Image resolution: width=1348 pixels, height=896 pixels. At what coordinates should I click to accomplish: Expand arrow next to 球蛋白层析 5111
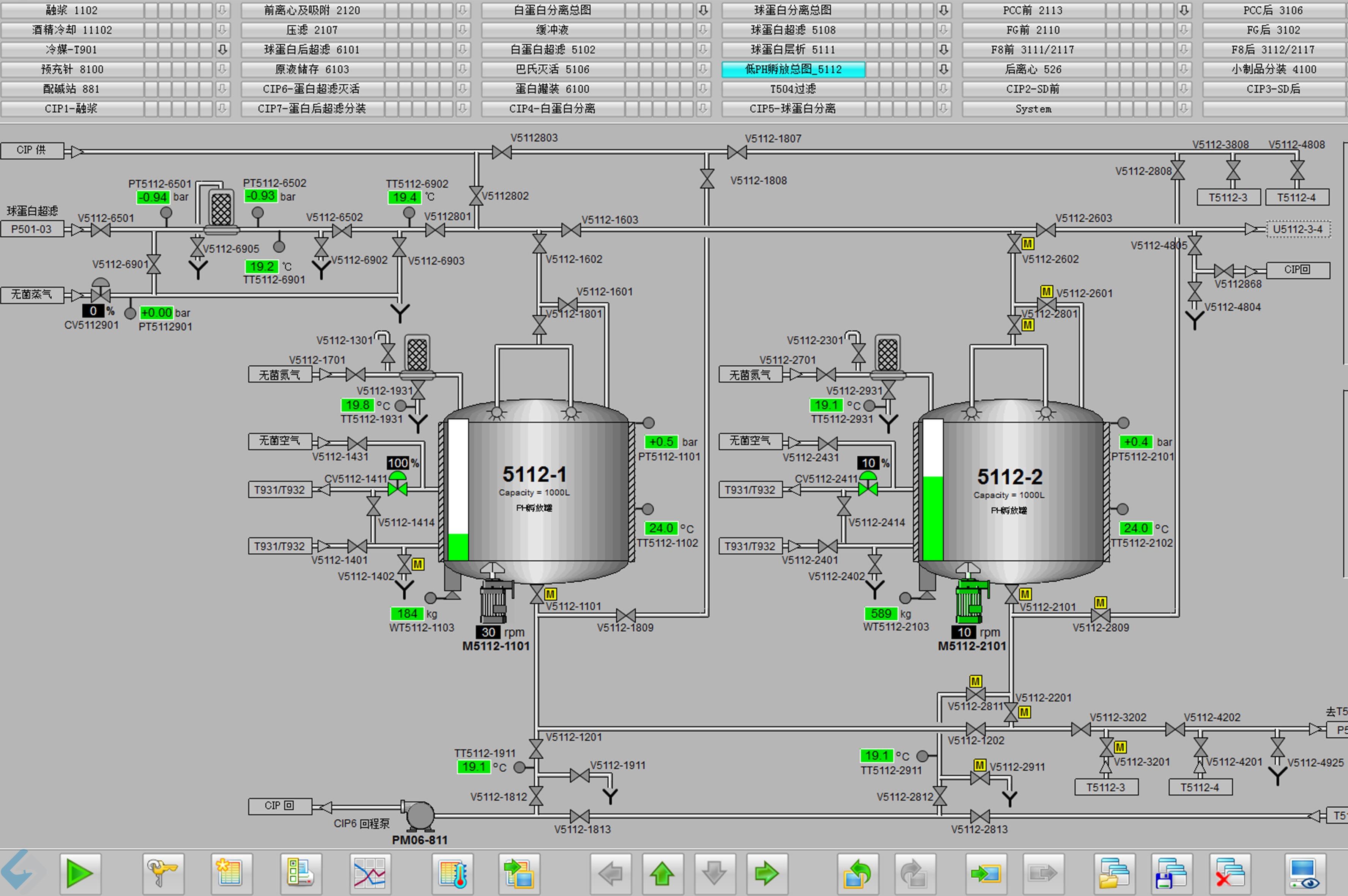944,50
